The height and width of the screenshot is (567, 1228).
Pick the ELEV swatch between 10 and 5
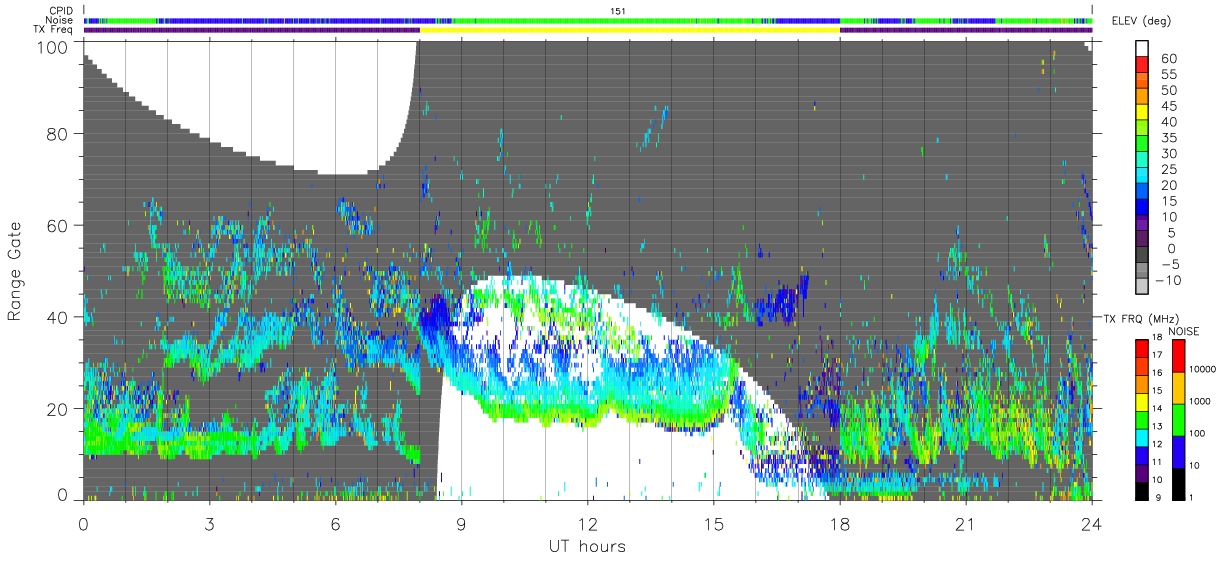coord(1142,224)
